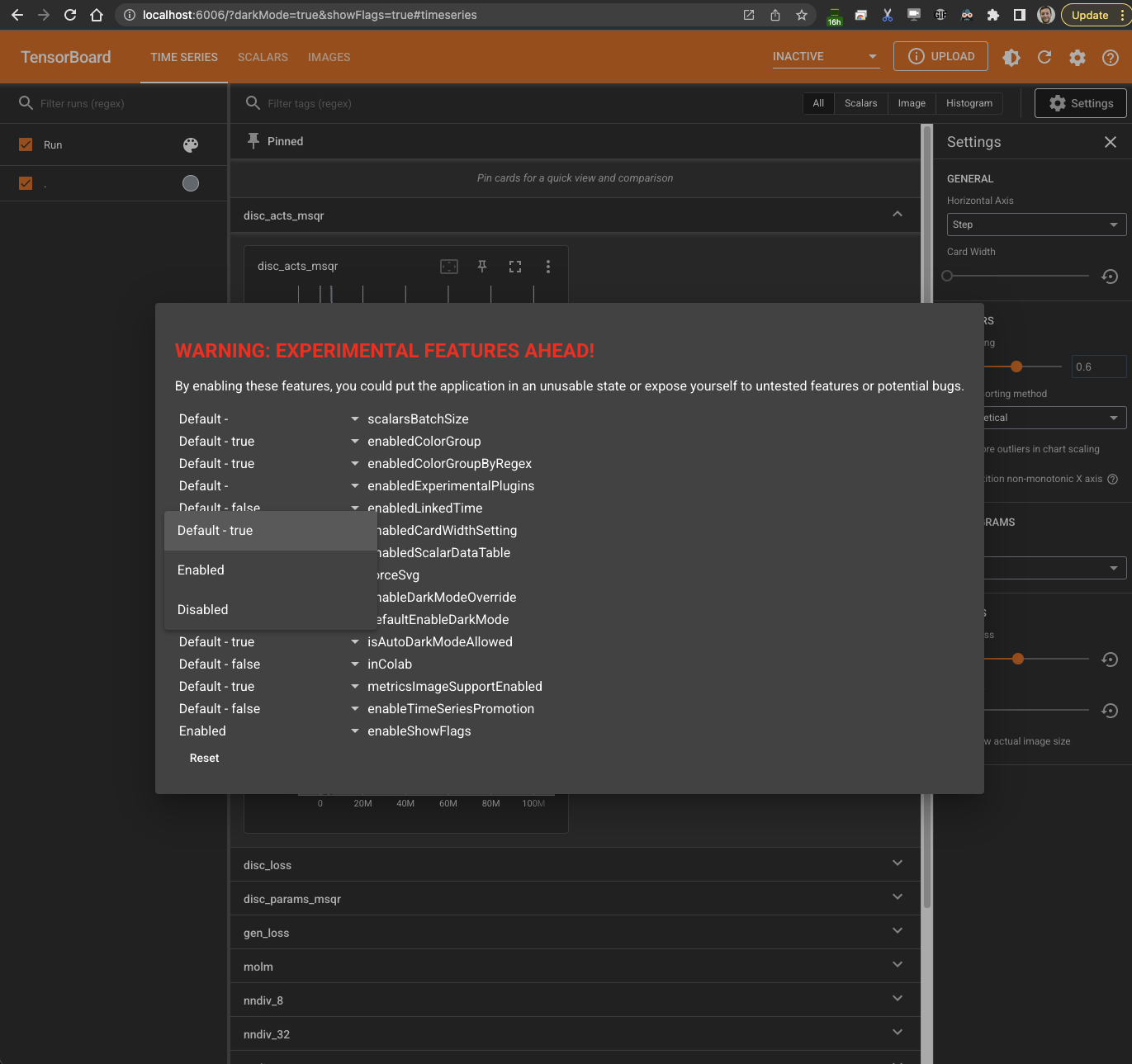Open enableShowFlags flag dropdown
This screenshot has height=1064, width=1132.
click(269, 731)
